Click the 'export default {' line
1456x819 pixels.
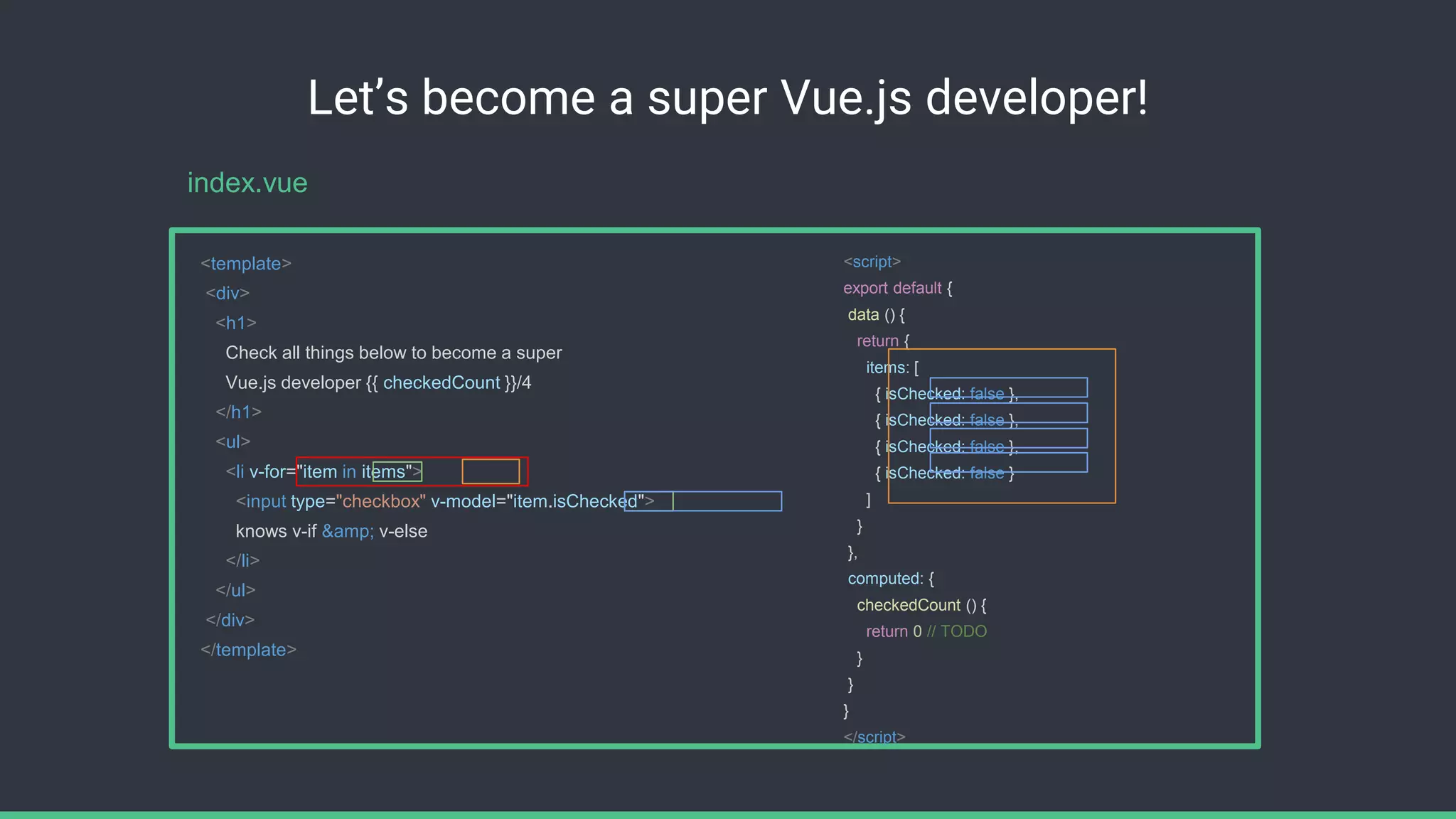898,288
